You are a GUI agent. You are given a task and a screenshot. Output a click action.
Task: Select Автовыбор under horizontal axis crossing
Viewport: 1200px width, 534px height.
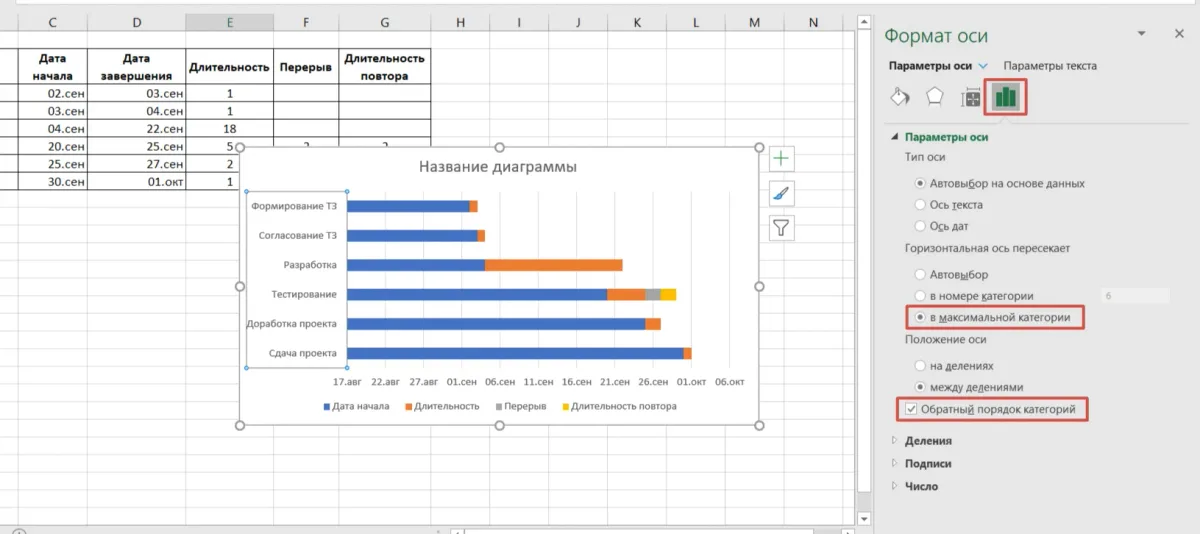920,274
